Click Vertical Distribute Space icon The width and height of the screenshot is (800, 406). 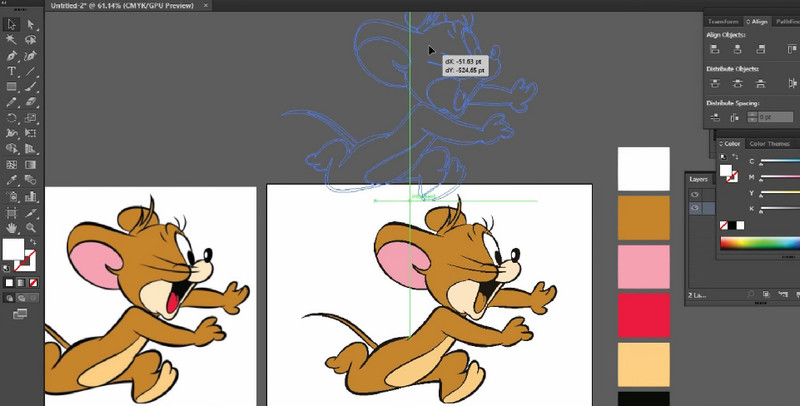tap(715, 117)
